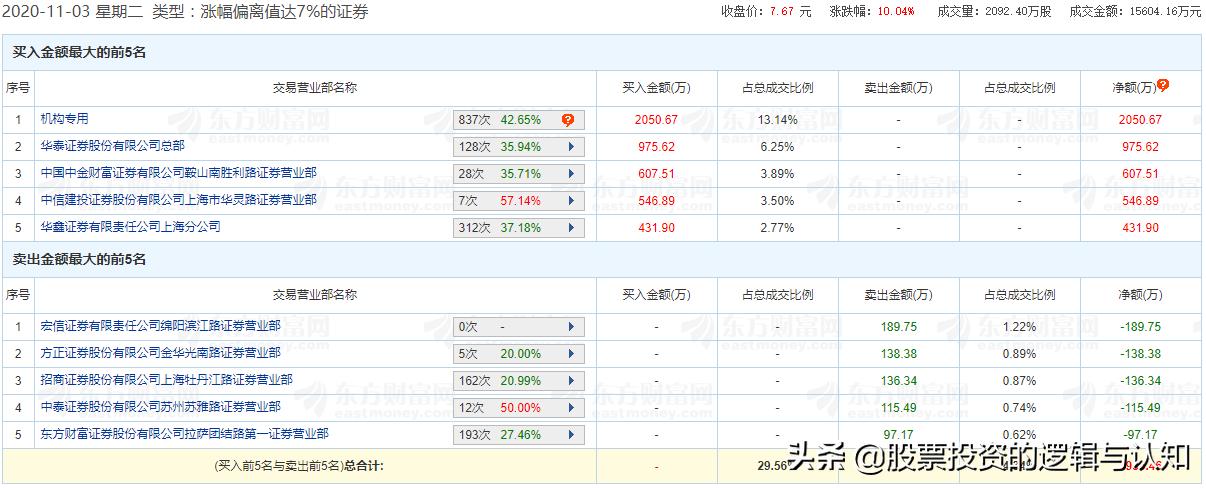Click the -115.49 net amount cell
1206x488 pixels.
click(1140, 408)
